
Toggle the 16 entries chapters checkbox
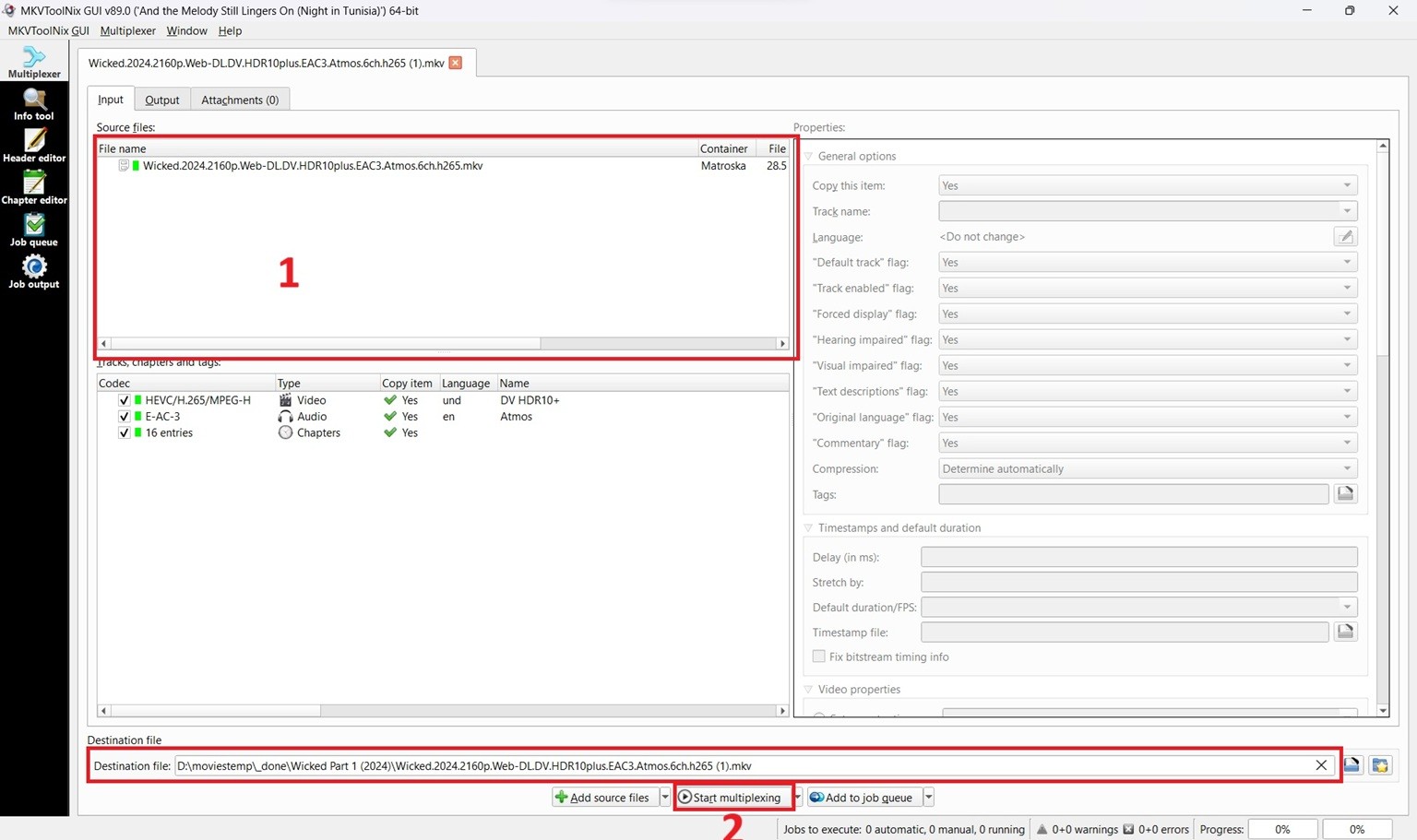pos(125,432)
